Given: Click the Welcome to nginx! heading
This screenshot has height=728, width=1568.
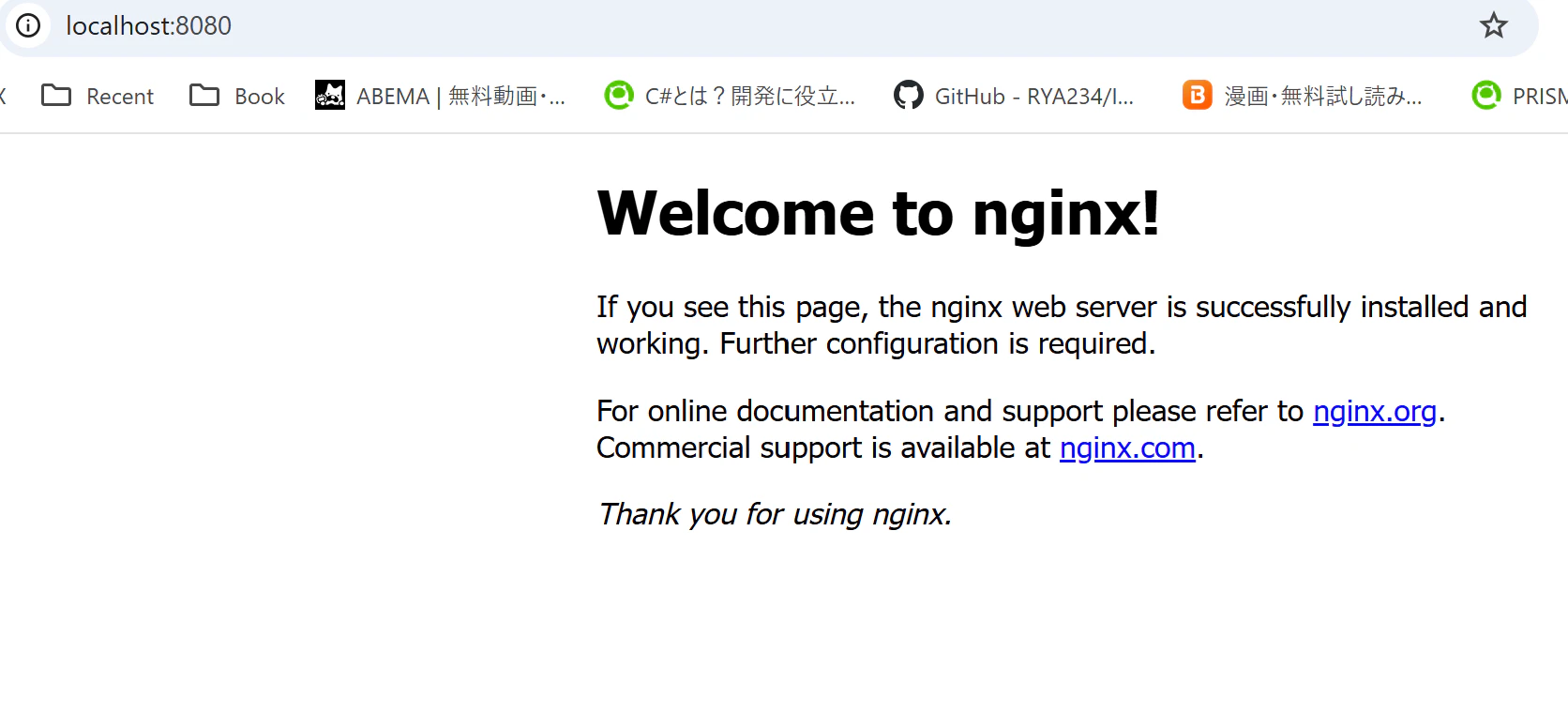Looking at the screenshot, I should click(x=879, y=213).
